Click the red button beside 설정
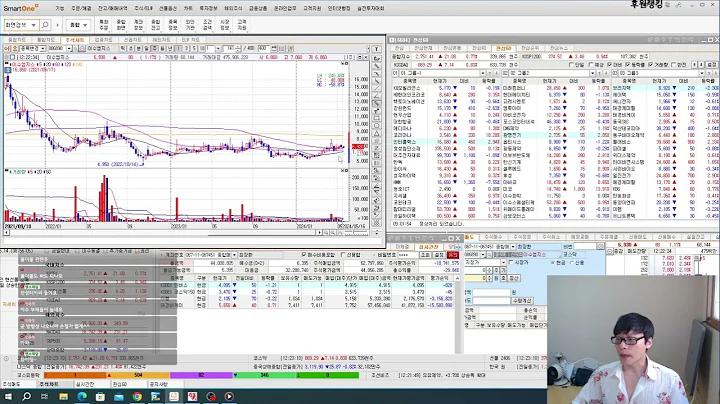This screenshot has width=720, height=404. click(x=453, y=254)
